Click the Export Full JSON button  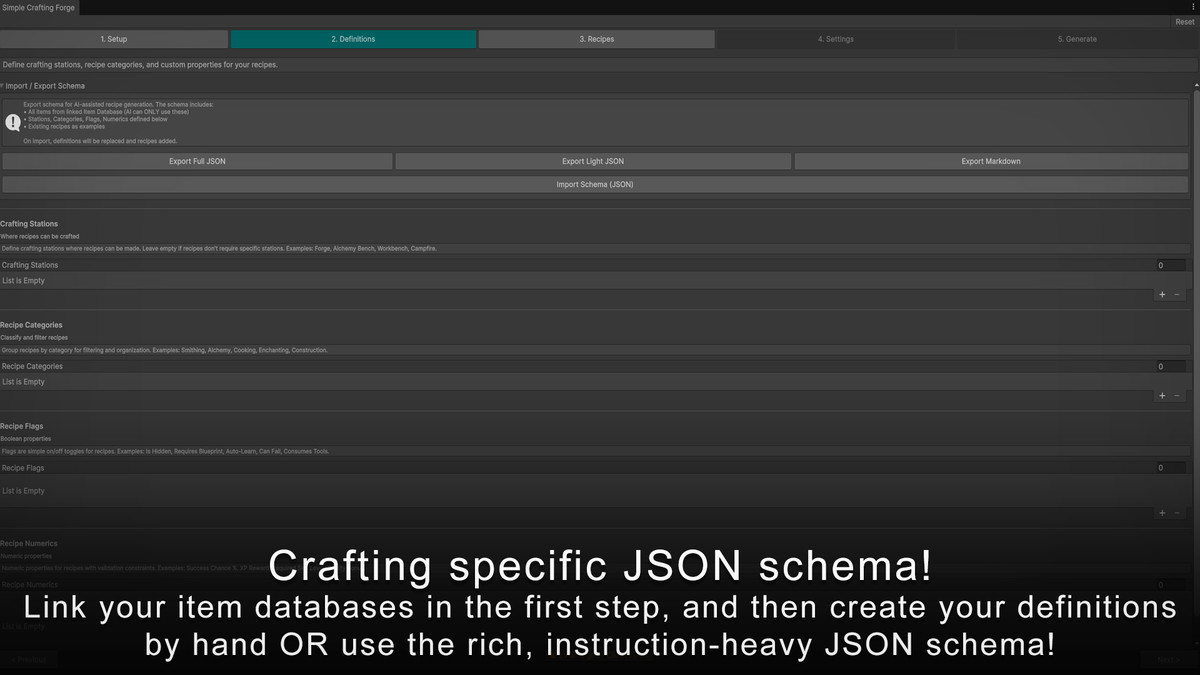[x=199, y=161]
